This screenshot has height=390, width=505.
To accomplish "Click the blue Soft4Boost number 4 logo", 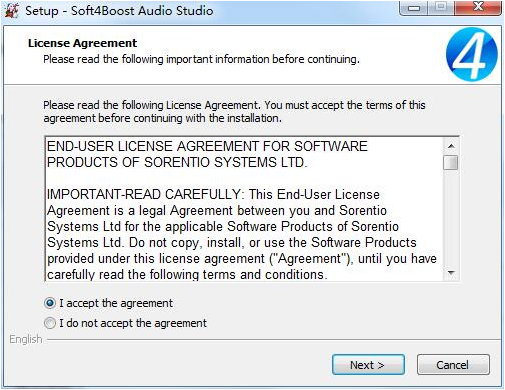I will [472, 54].
